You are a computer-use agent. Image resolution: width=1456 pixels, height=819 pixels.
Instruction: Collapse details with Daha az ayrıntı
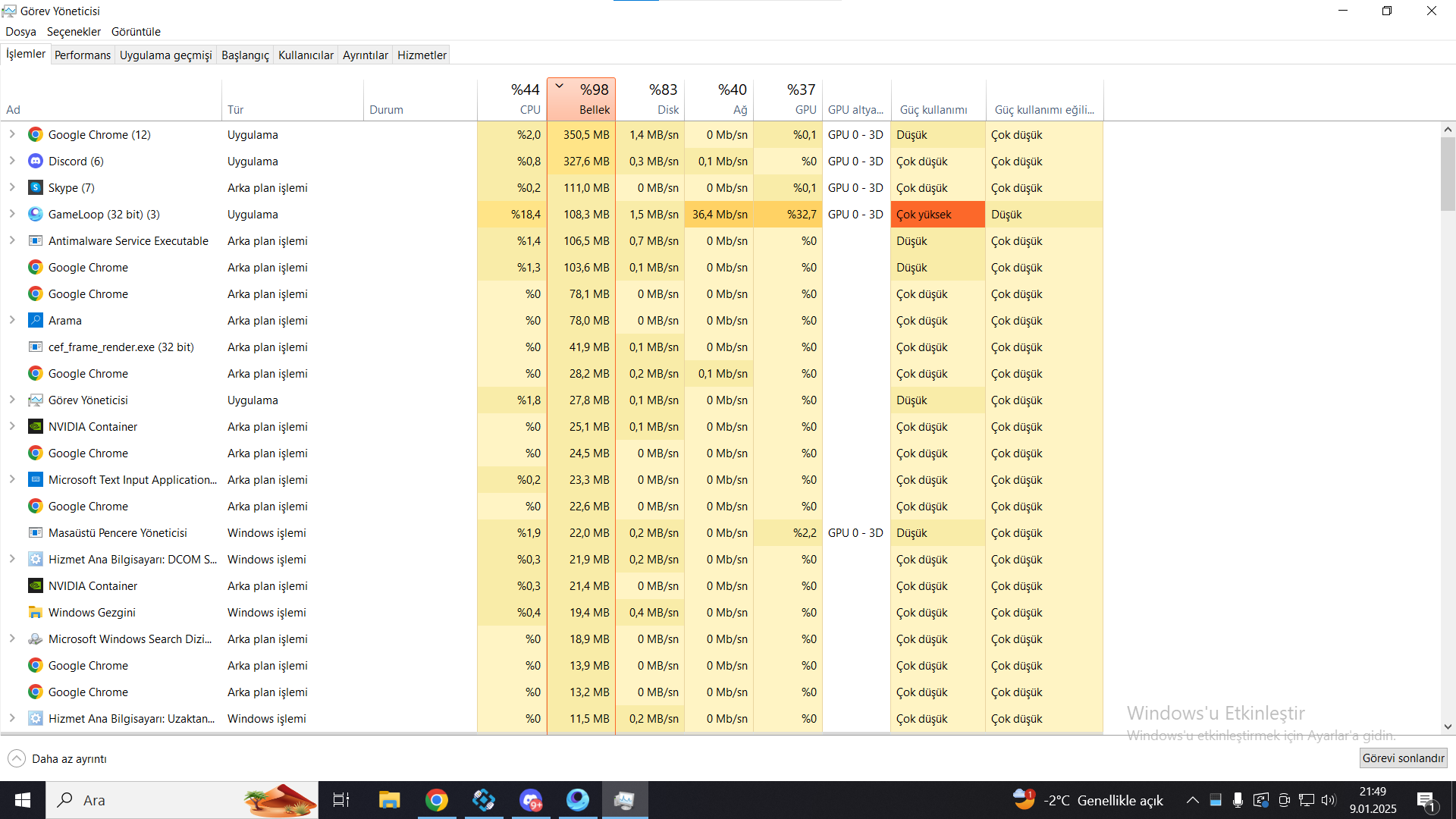point(58,758)
